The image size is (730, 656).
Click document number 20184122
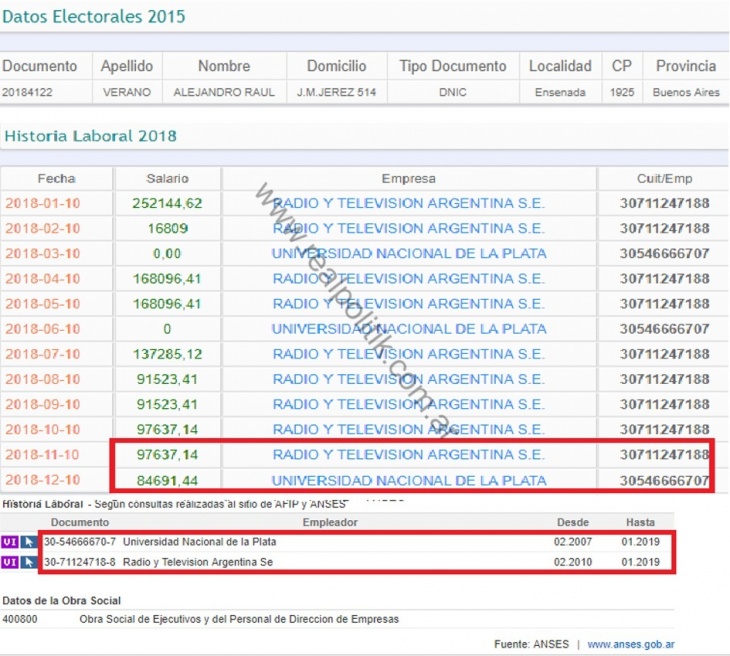(x=27, y=92)
